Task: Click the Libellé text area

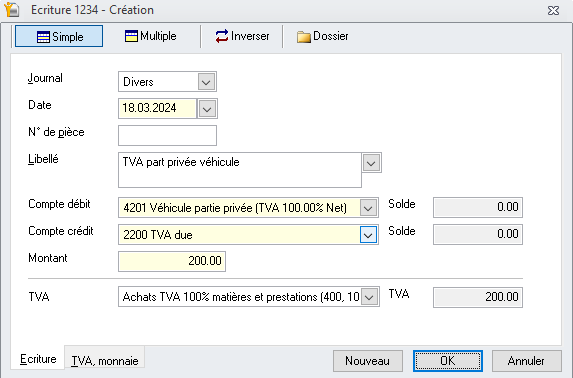Action: click(240, 170)
